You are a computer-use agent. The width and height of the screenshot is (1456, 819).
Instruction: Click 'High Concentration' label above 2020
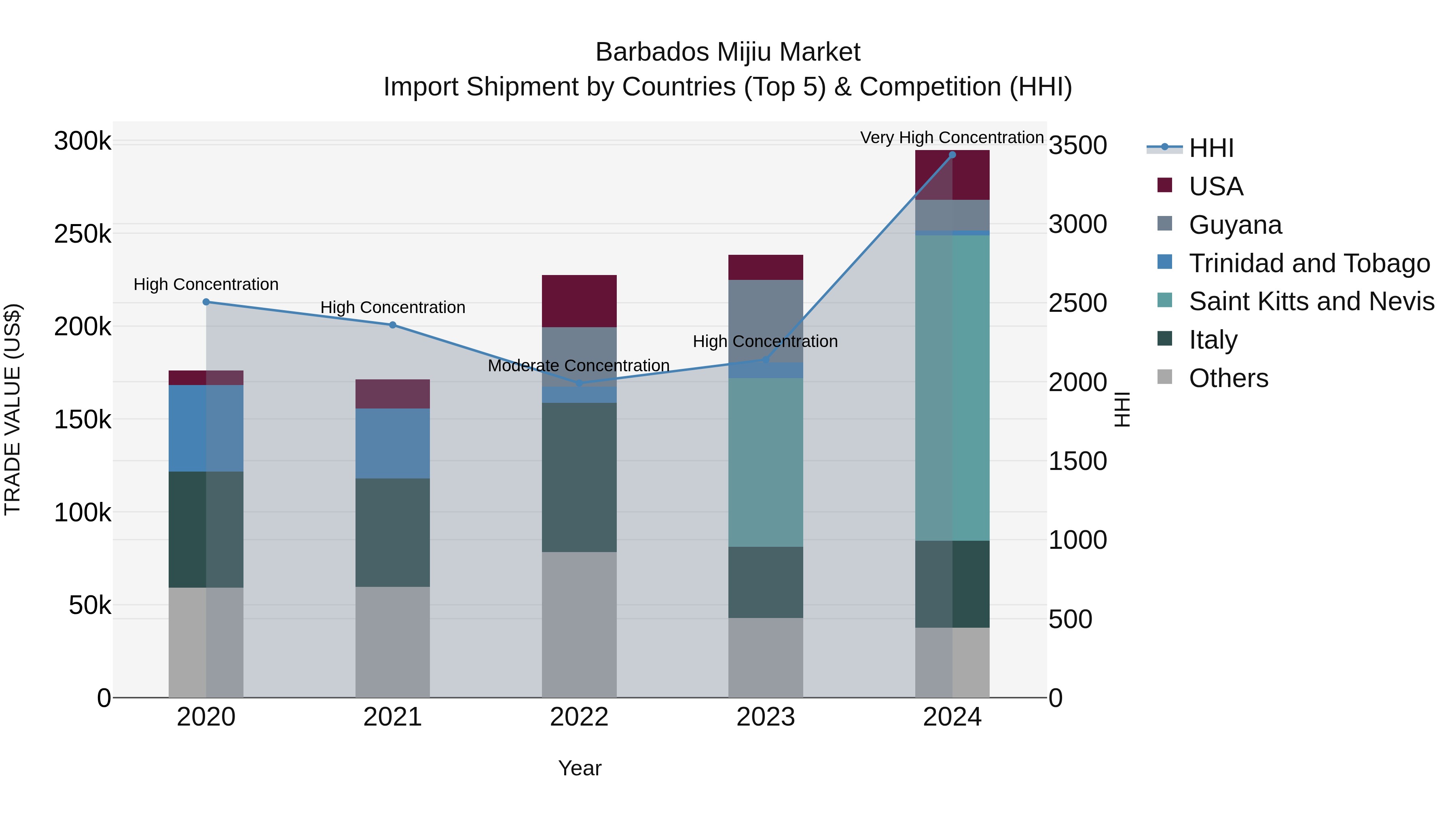[206, 284]
